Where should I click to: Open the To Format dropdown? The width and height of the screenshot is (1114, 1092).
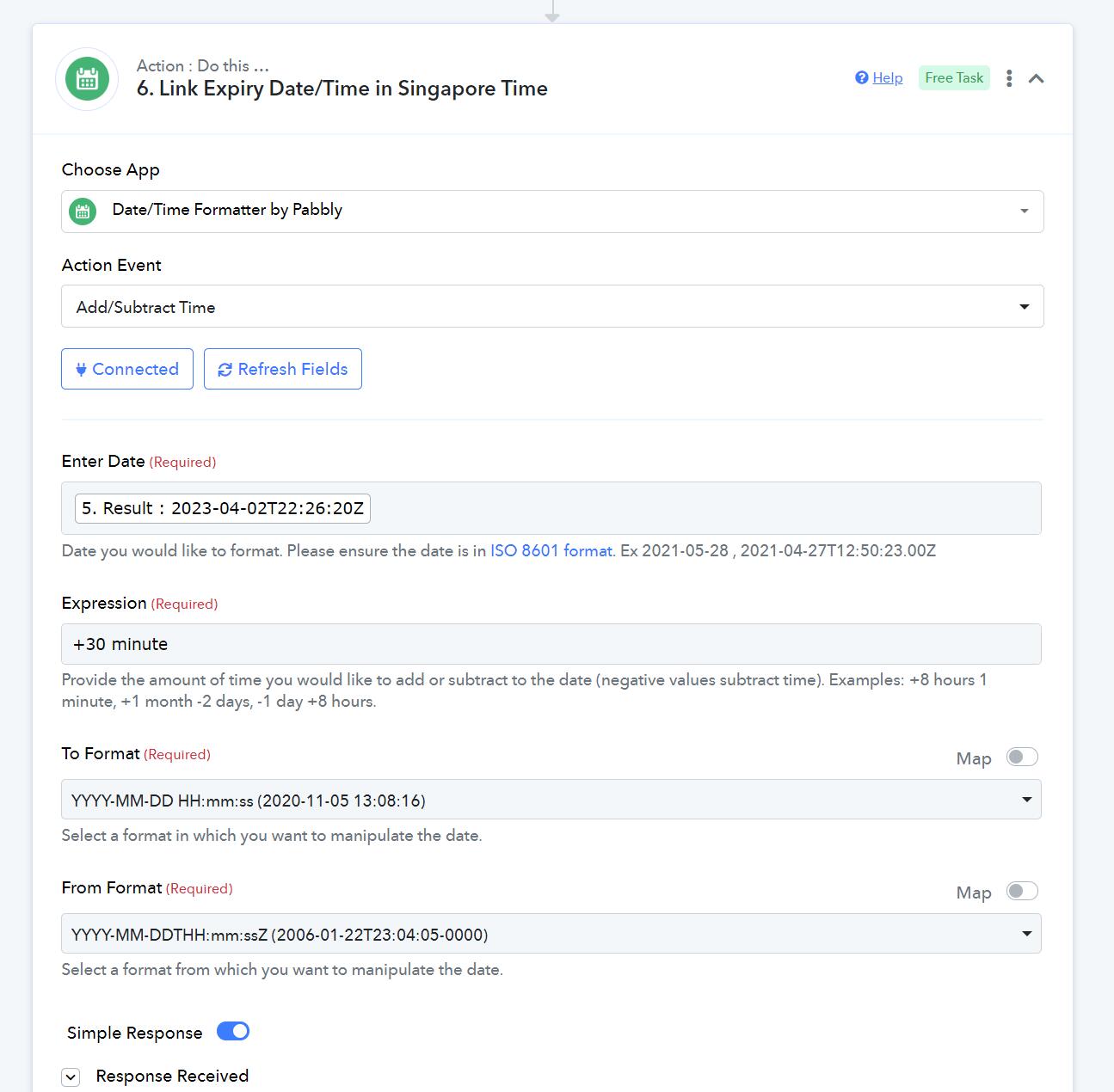click(x=551, y=800)
